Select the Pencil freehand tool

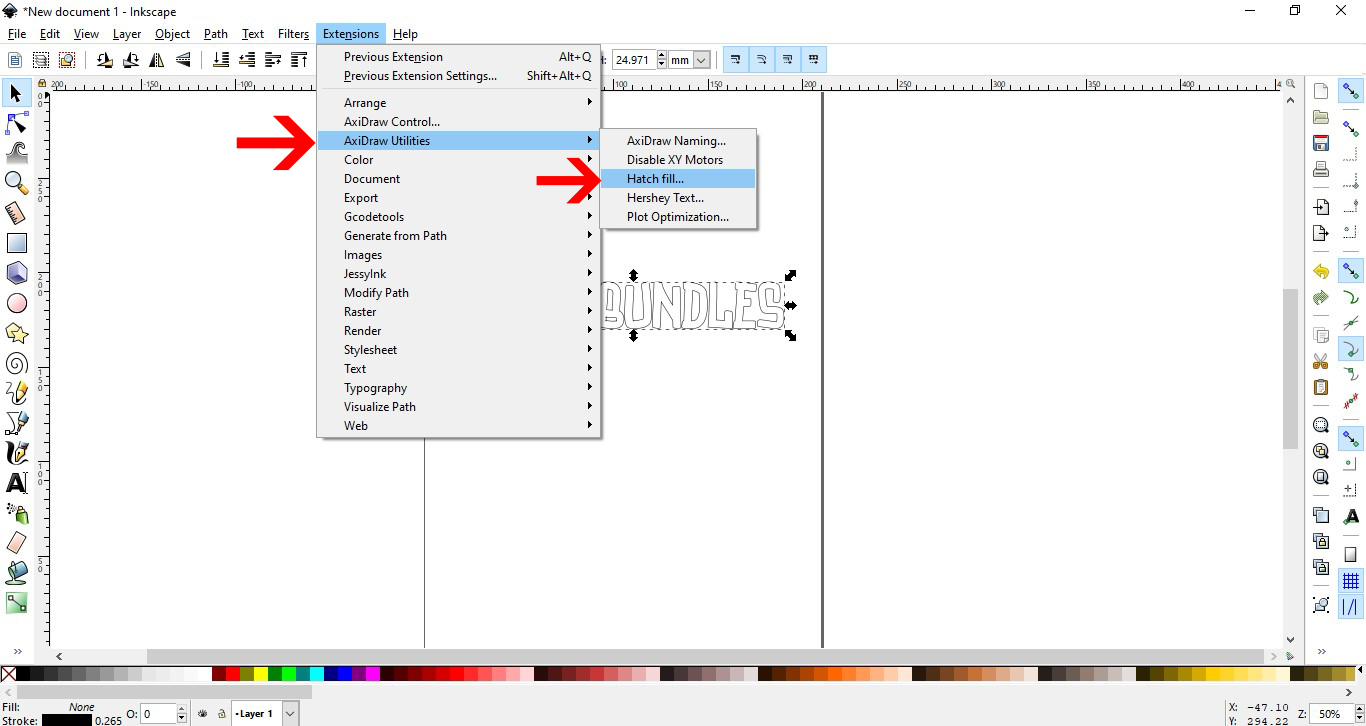(x=16, y=393)
